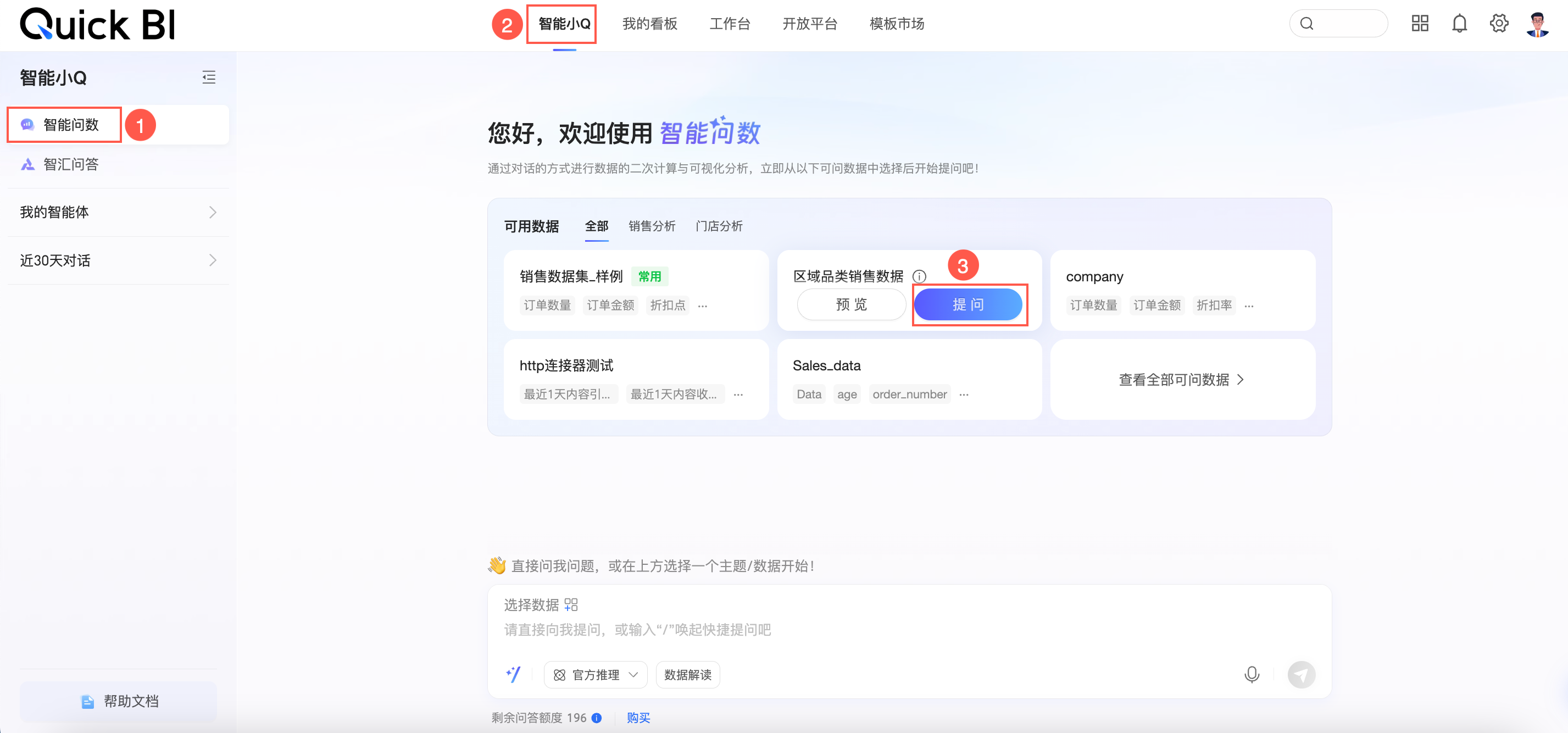Click 订单数量 tag on 销售数据集_样例 card
This screenshot has height=733, width=1568.
[x=547, y=305]
